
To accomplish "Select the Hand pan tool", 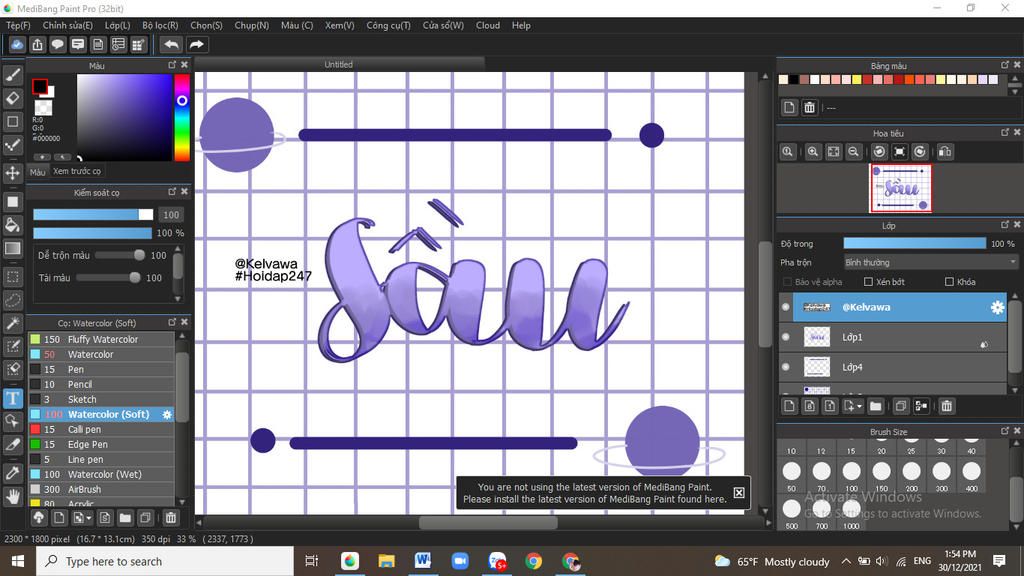I will click(12, 497).
